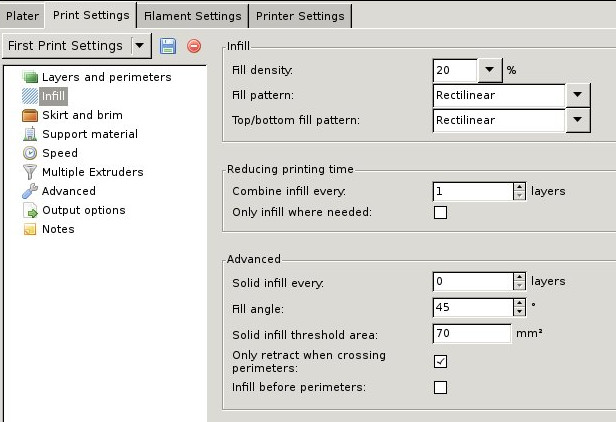
Task: Select the Advanced wrench item
Action: tap(68, 191)
